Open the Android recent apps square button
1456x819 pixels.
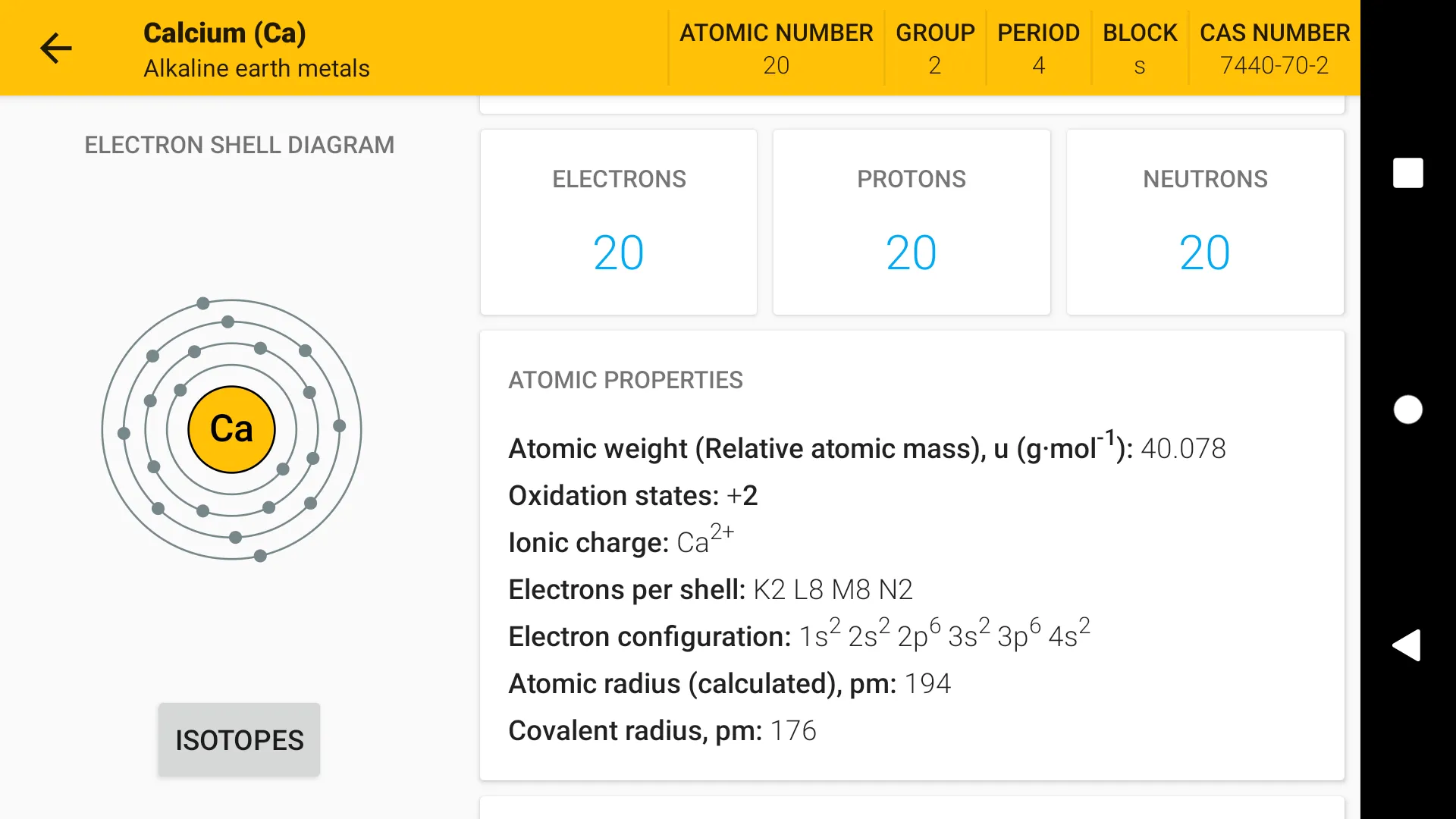1407,173
